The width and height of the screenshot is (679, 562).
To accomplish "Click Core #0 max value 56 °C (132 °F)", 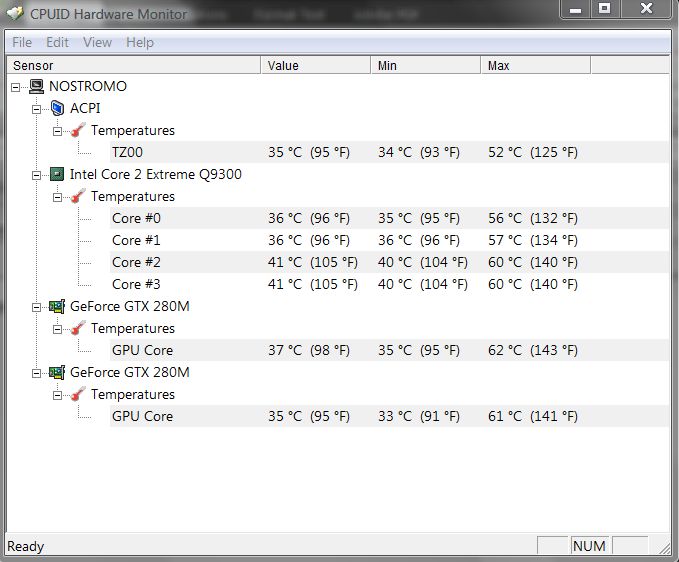I will [533, 218].
